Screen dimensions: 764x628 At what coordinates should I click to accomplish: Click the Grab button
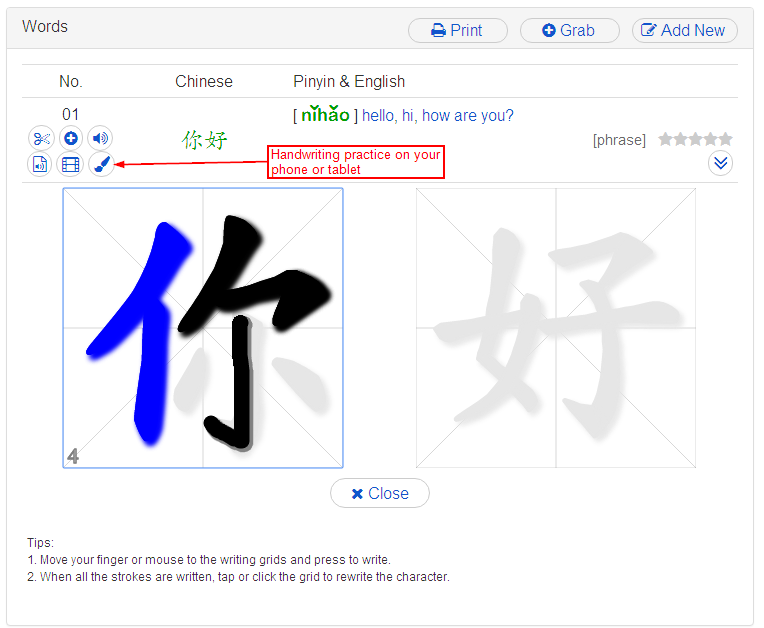tap(569, 30)
